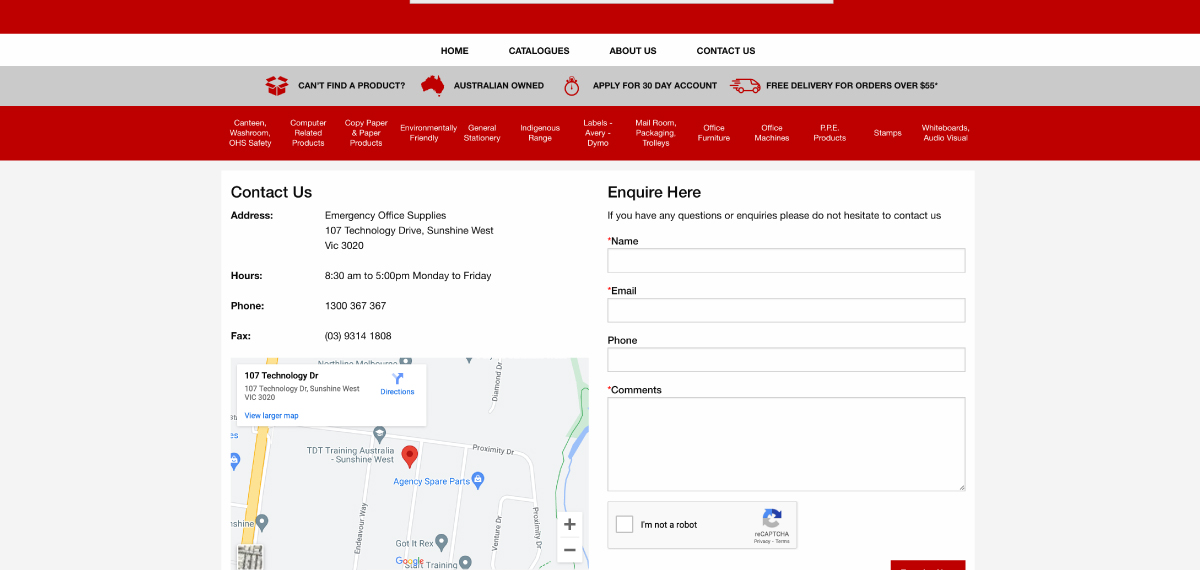
Task: Click the TDT Training Australia map marker
Action: (379, 434)
